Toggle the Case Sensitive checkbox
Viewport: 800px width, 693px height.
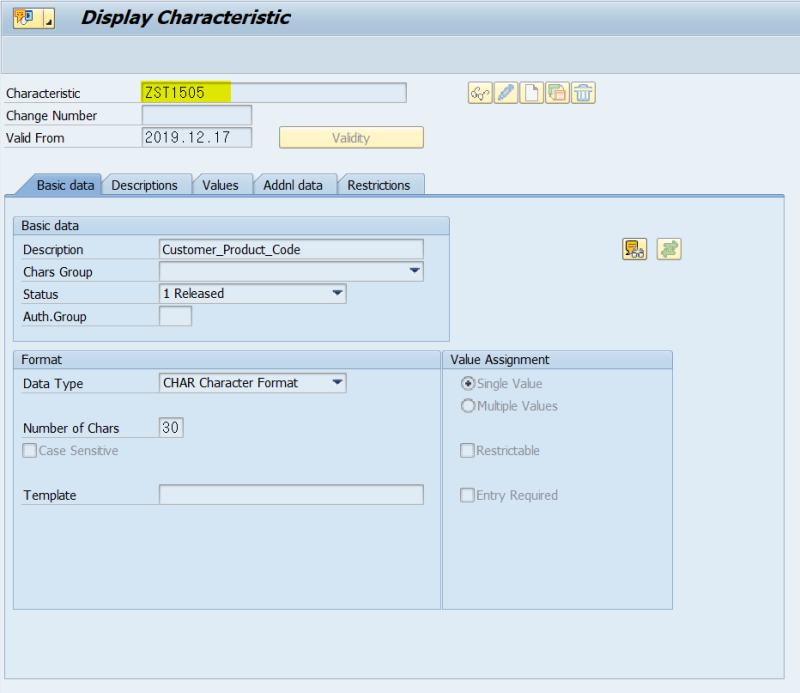(x=30, y=451)
